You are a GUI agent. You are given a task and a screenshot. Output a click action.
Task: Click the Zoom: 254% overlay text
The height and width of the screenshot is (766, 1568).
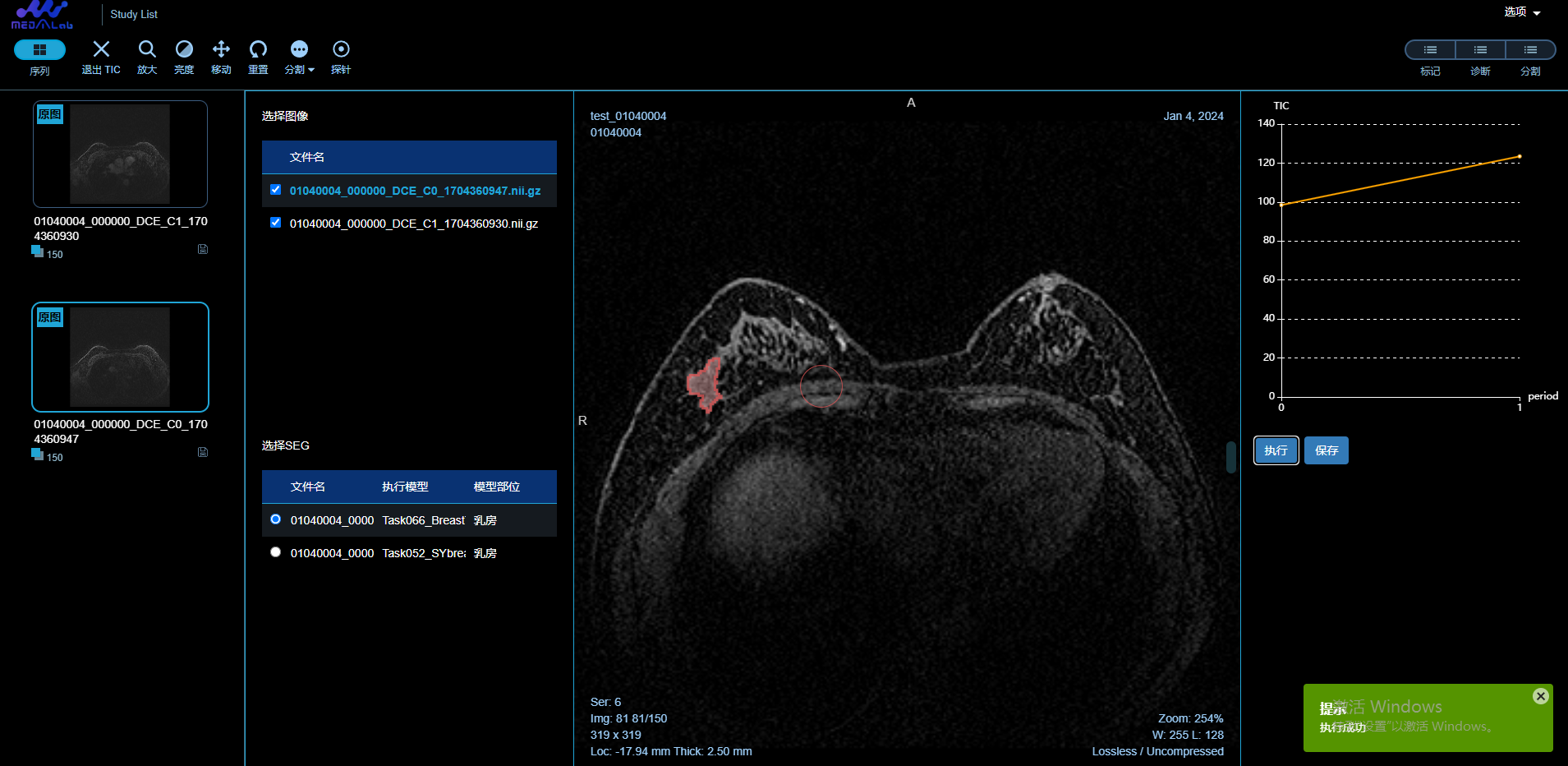click(x=1191, y=718)
